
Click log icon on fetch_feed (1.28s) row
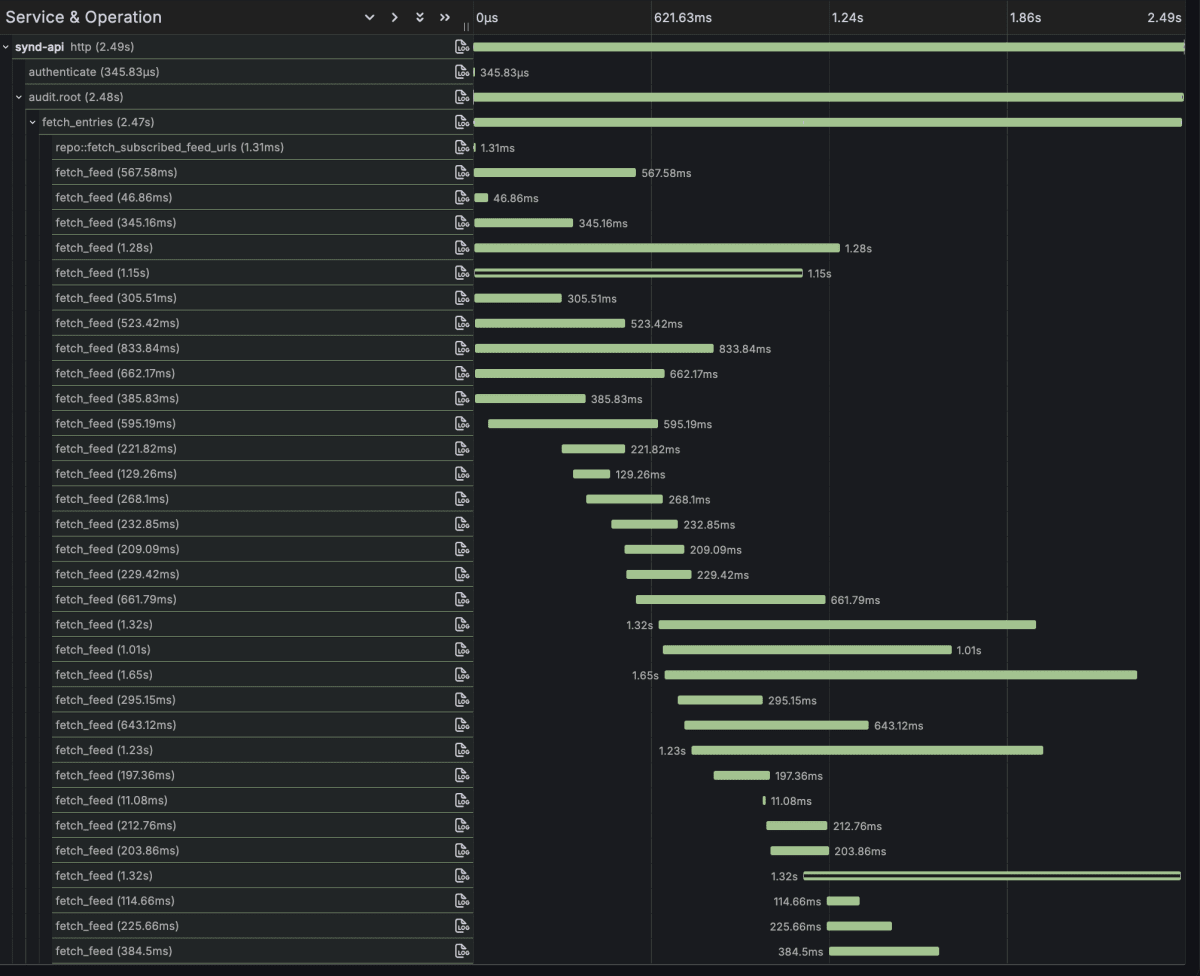click(462, 248)
